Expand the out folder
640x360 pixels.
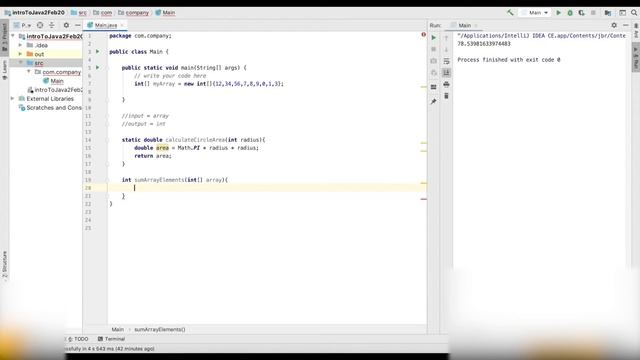(20, 54)
